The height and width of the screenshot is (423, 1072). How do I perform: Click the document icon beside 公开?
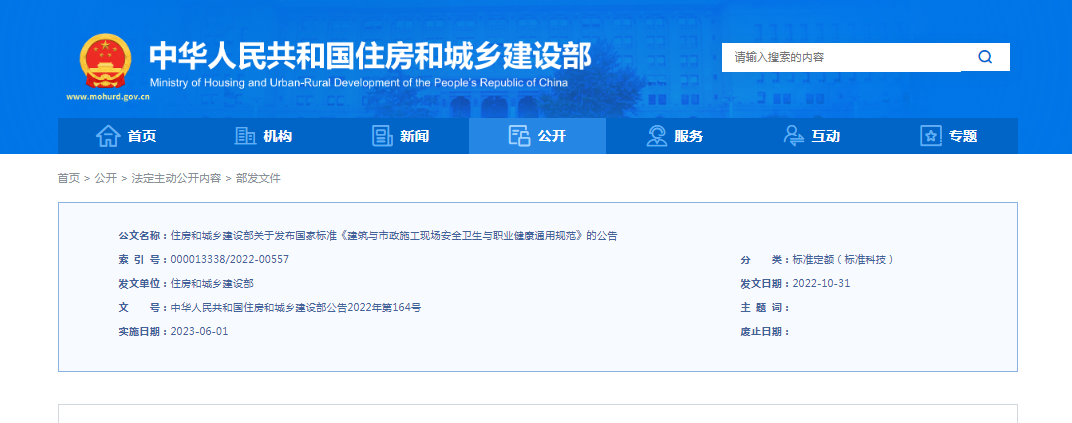520,136
